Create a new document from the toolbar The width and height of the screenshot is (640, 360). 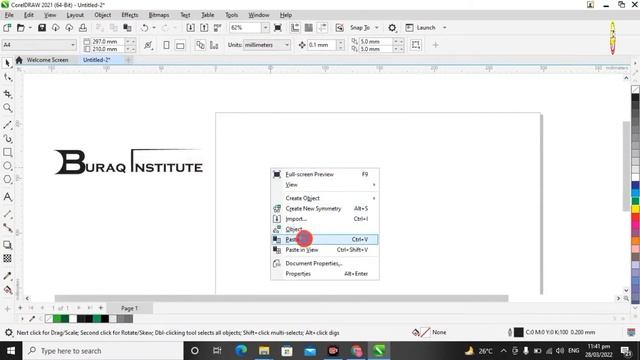coord(7,28)
